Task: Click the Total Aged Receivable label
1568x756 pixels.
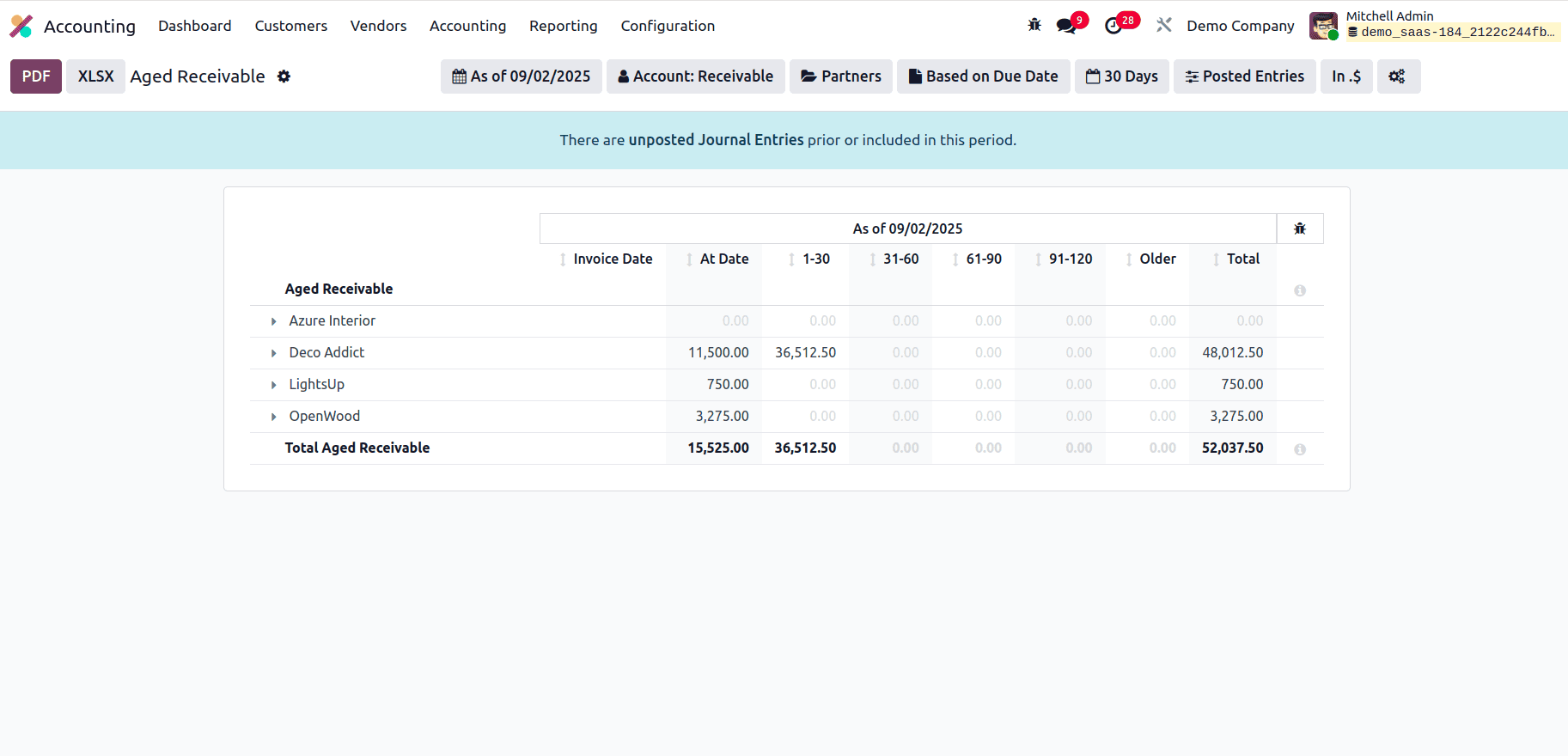Action: click(x=357, y=448)
